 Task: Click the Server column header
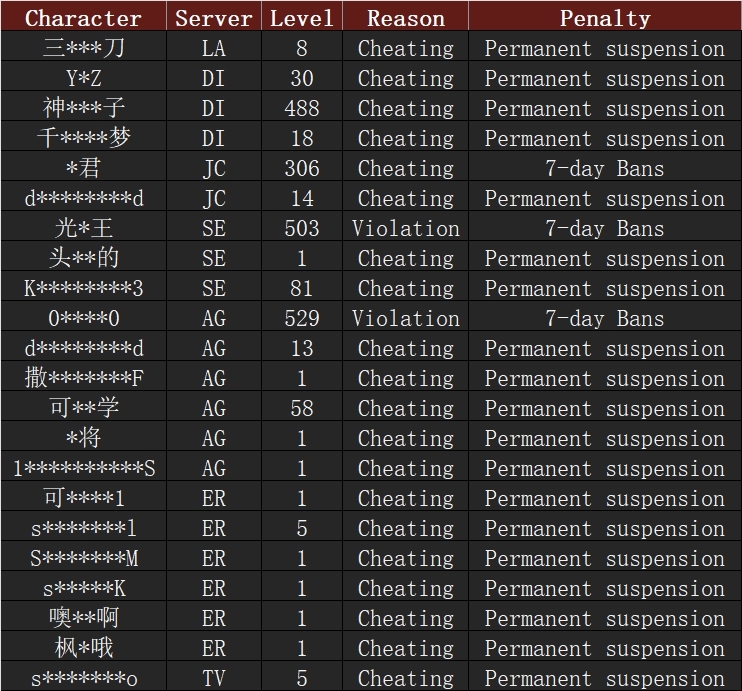[214, 18]
